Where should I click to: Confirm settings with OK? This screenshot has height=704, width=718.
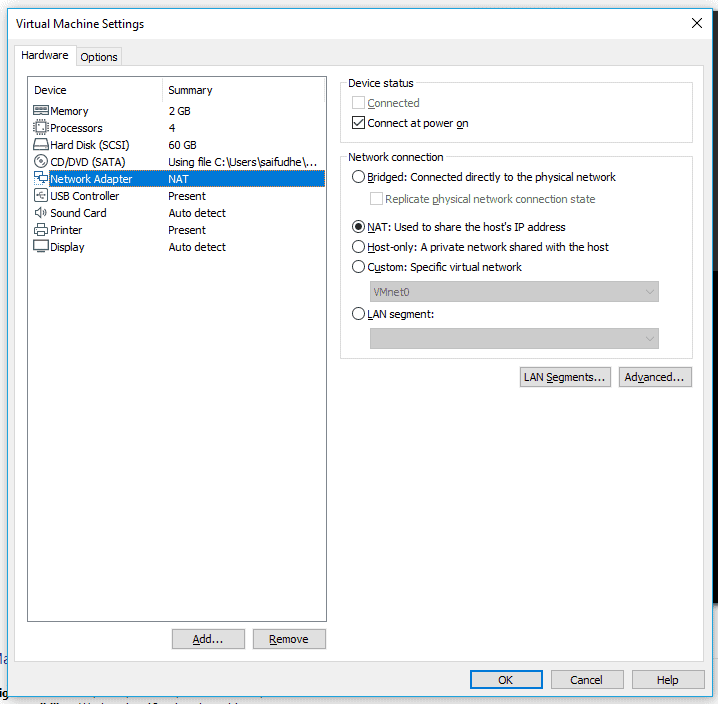click(506, 680)
